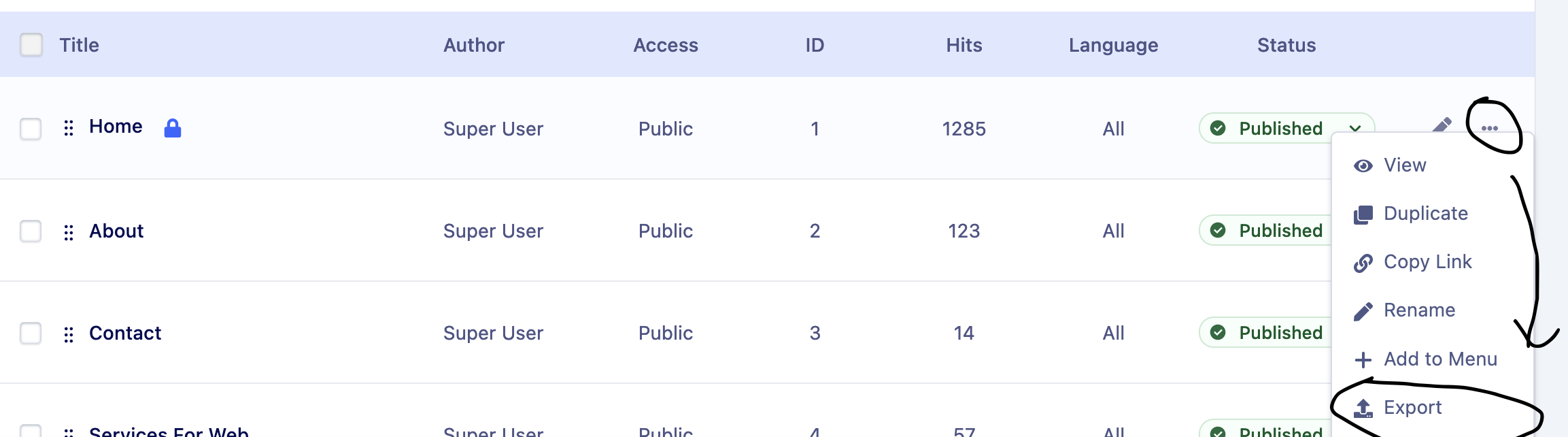
Task: Expand the Published status dropdown for Home
Action: (x=1354, y=129)
